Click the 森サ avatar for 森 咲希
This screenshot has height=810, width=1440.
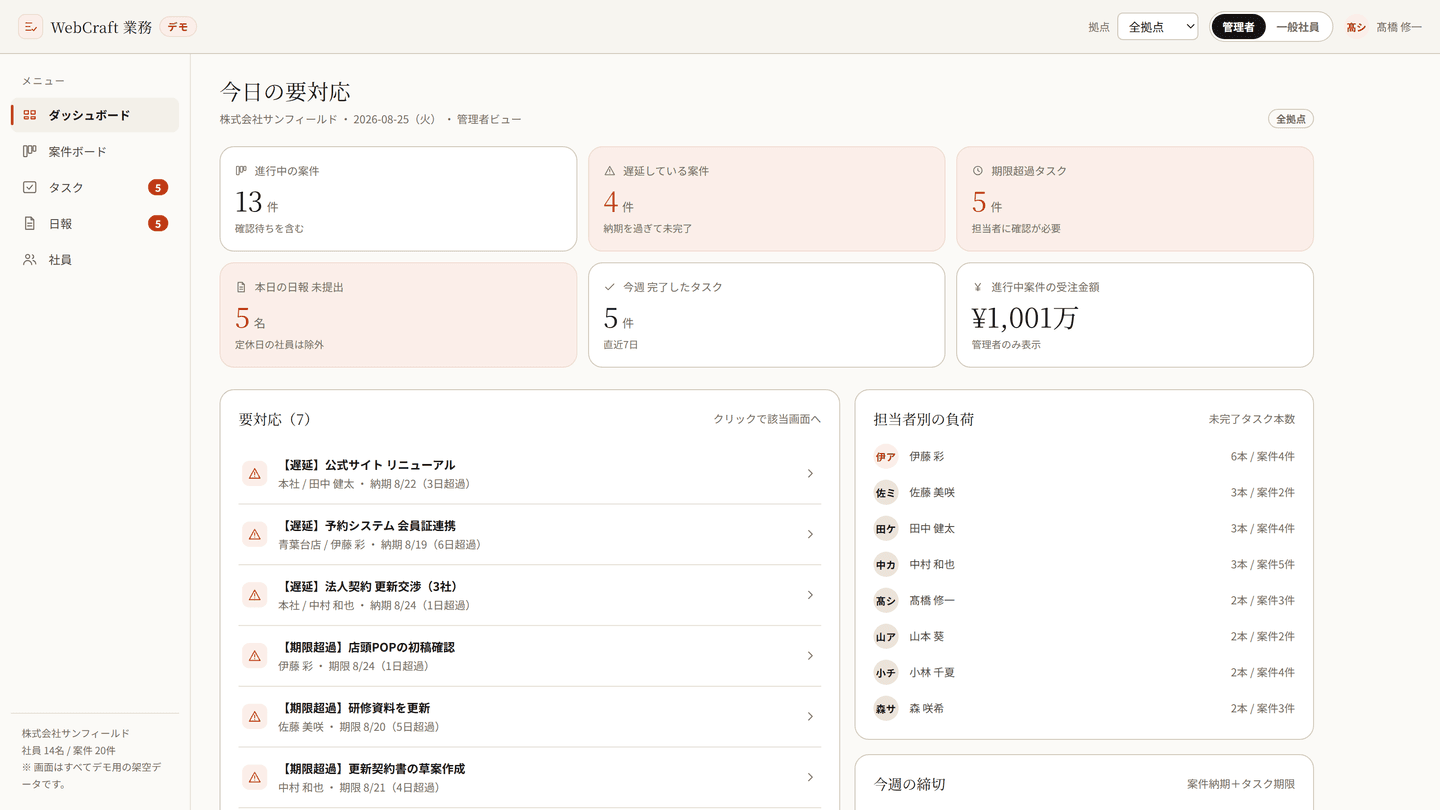(886, 708)
